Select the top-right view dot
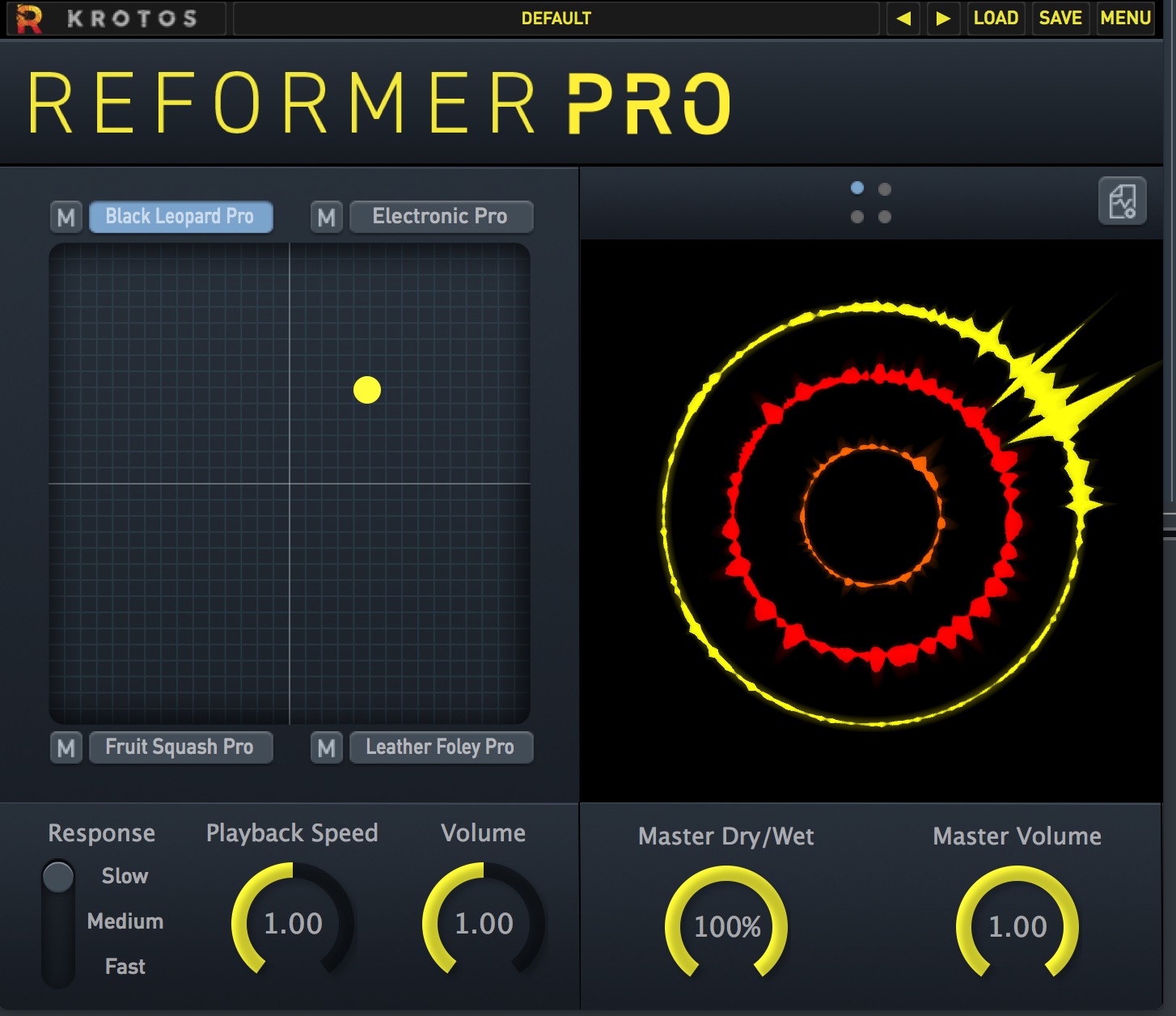 pos(885,189)
